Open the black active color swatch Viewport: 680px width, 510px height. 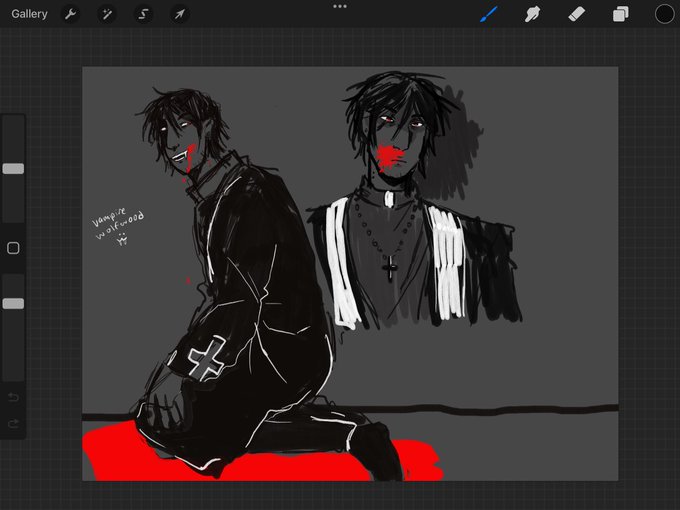pyautogui.click(x=664, y=14)
